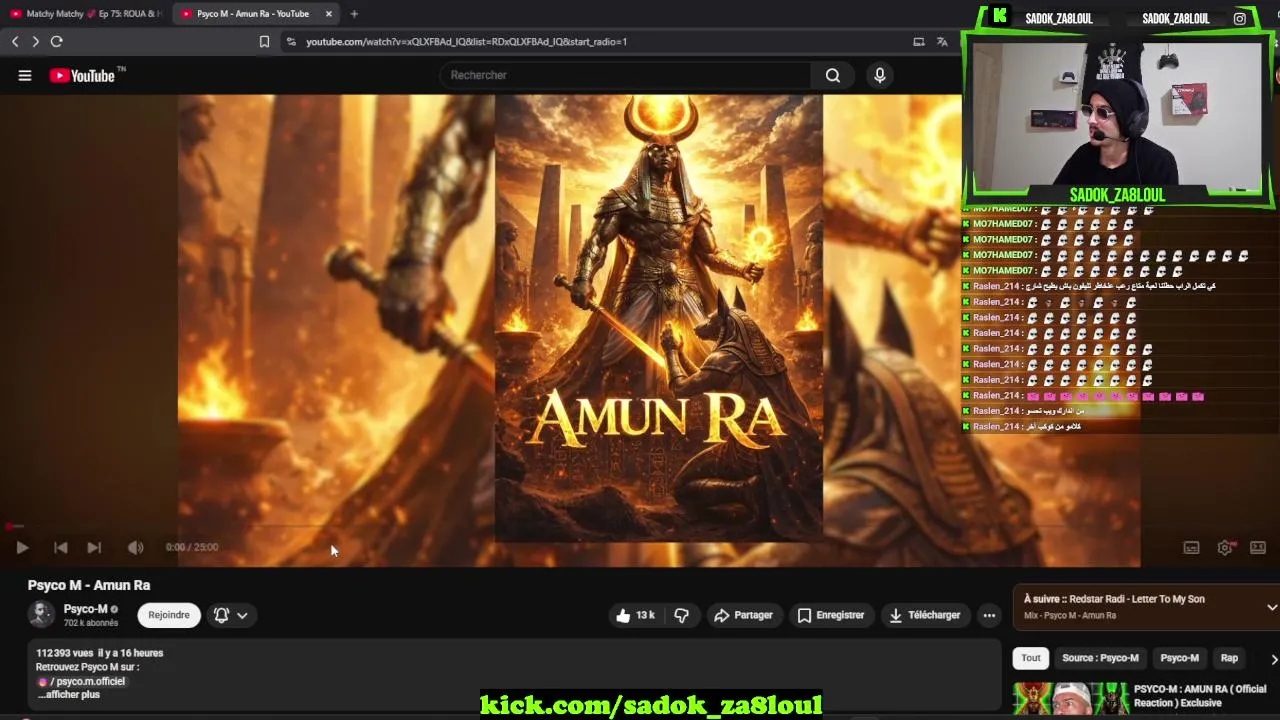Click the translate page icon in the address bar

click(x=942, y=42)
